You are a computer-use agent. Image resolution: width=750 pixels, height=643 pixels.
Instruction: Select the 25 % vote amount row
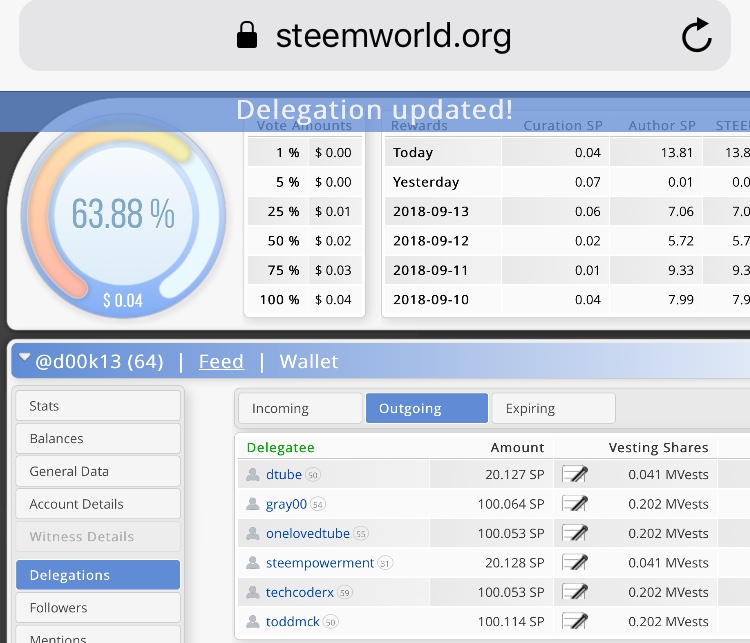305,211
